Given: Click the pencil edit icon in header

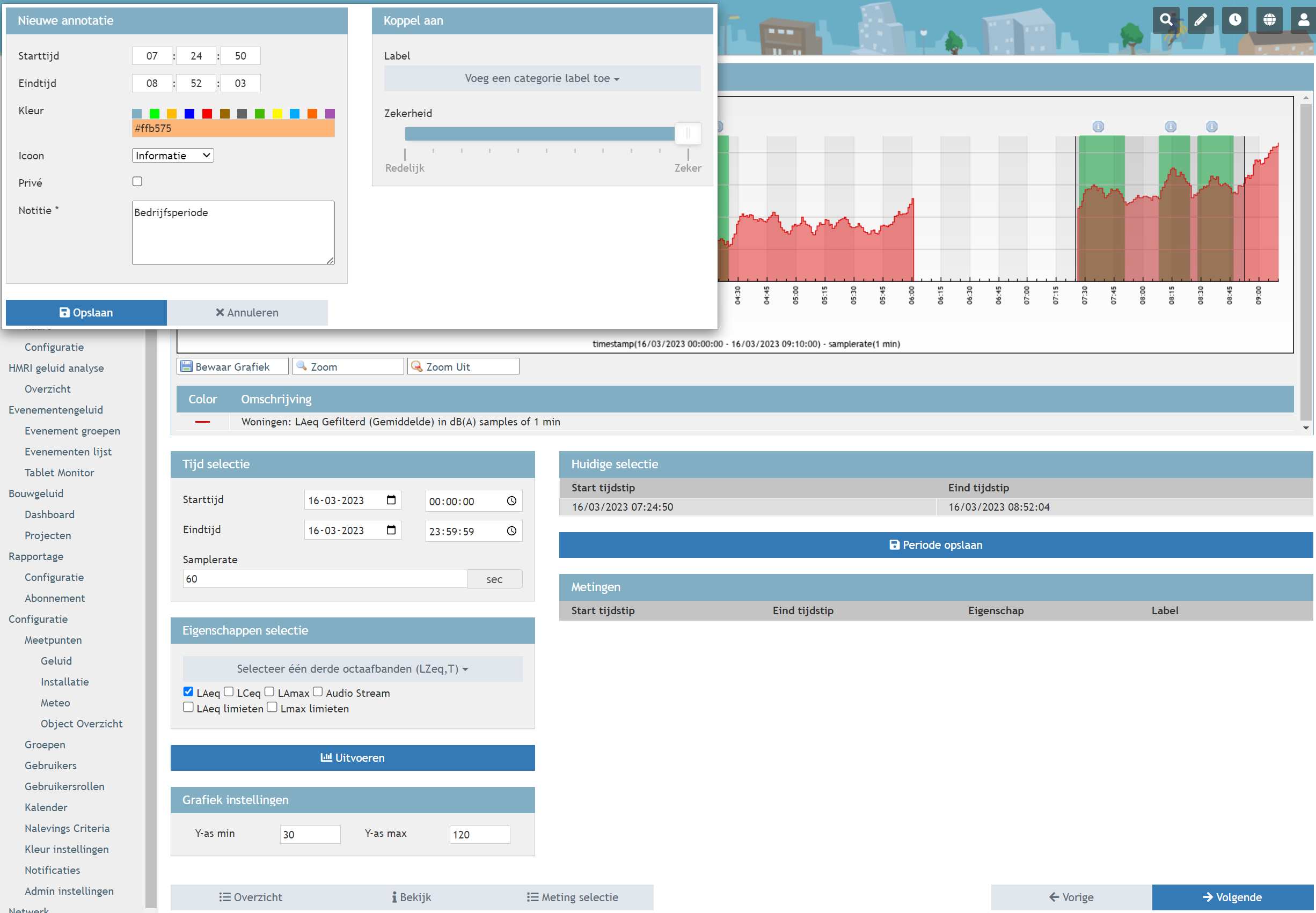Looking at the screenshot, I should point(1200,20).
